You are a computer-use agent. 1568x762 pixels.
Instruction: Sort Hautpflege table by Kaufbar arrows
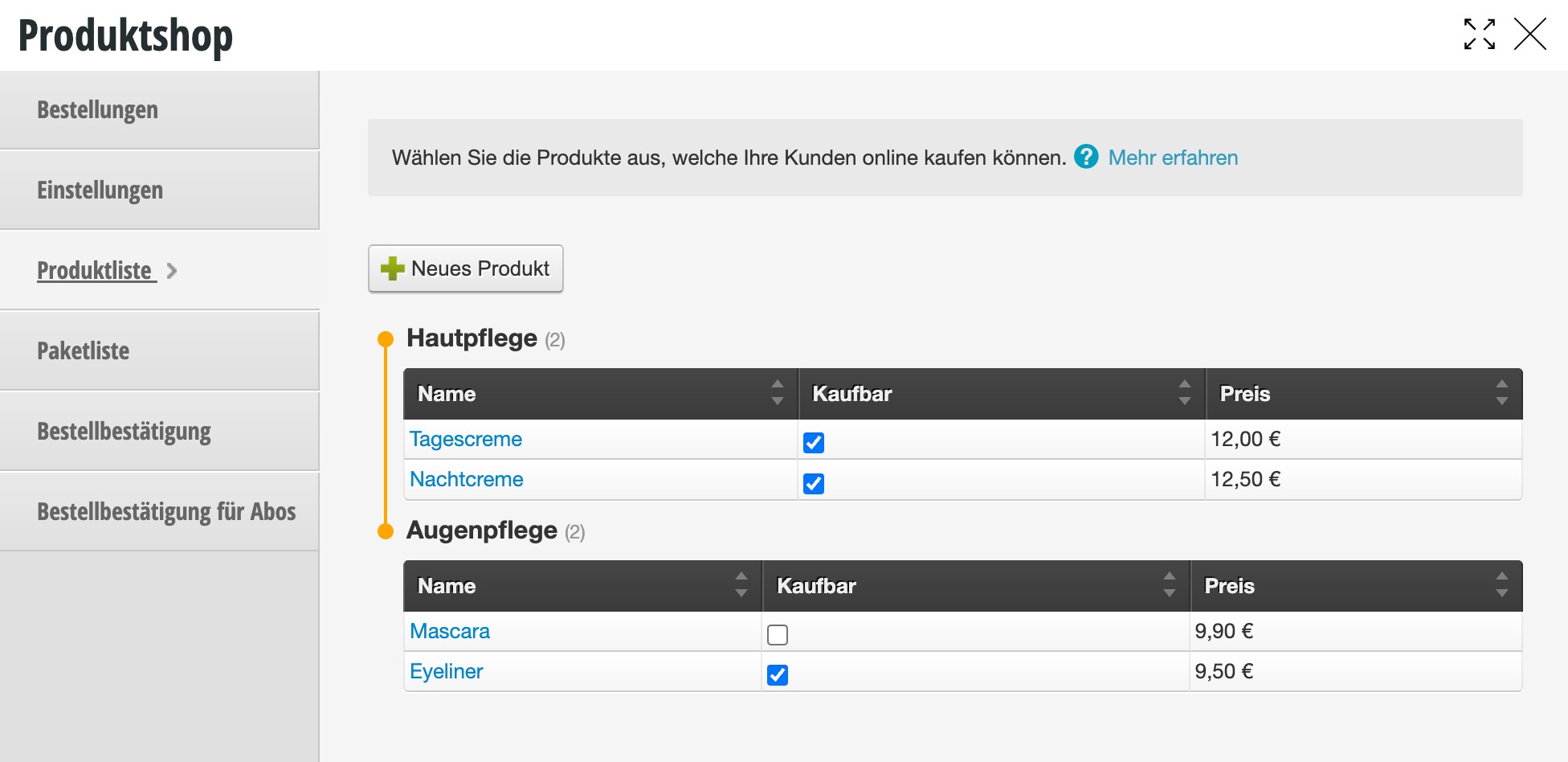[x=1184, y=392]
